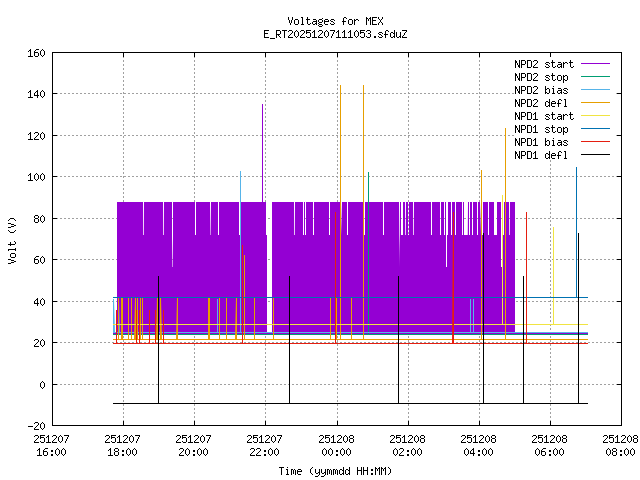Select the NPD1 stop legend entry

tap(541, 129)
